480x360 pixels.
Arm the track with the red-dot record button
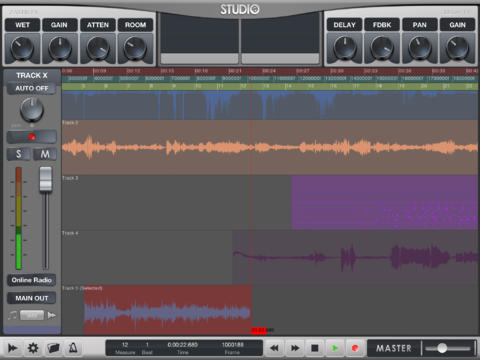[x=32, y=137]
